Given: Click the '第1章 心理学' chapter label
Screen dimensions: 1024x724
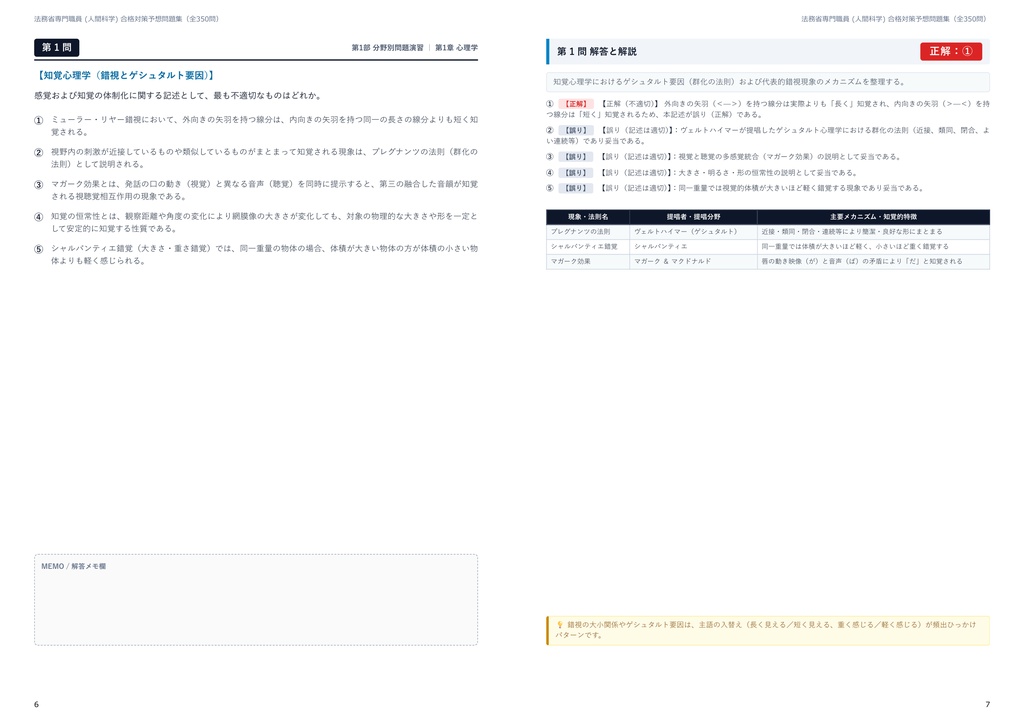Looking at the screenshot, I should [456, 48].
